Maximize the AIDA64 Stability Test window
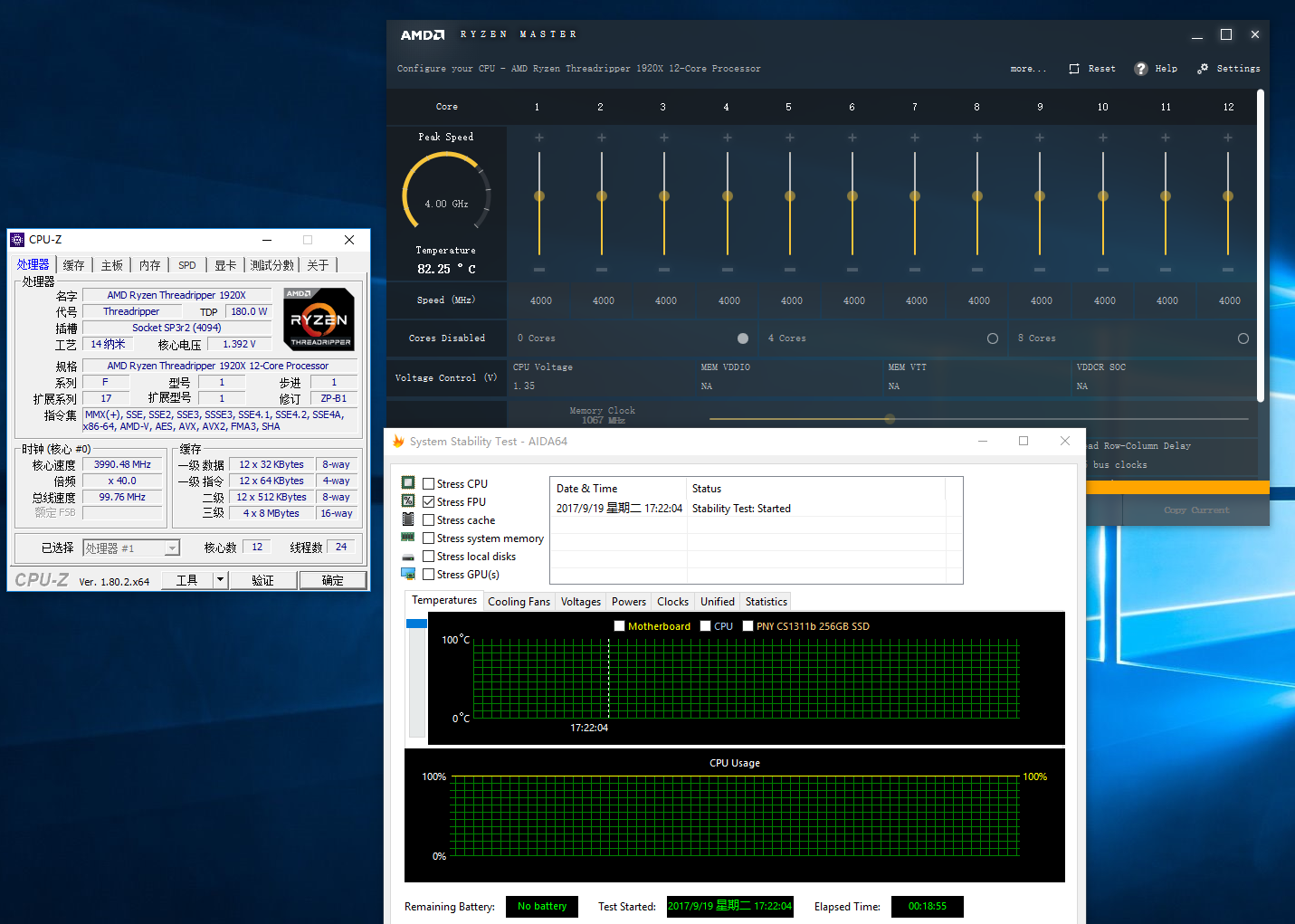1295x924 pixels. pyautogui.click(x=1024, y=441)
